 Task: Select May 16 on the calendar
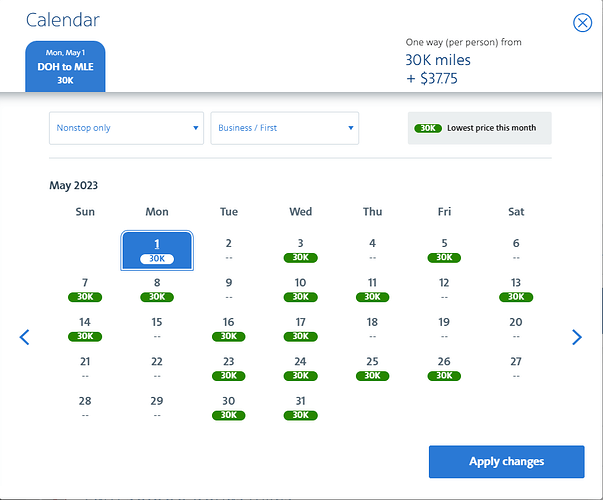pos(229,329)
